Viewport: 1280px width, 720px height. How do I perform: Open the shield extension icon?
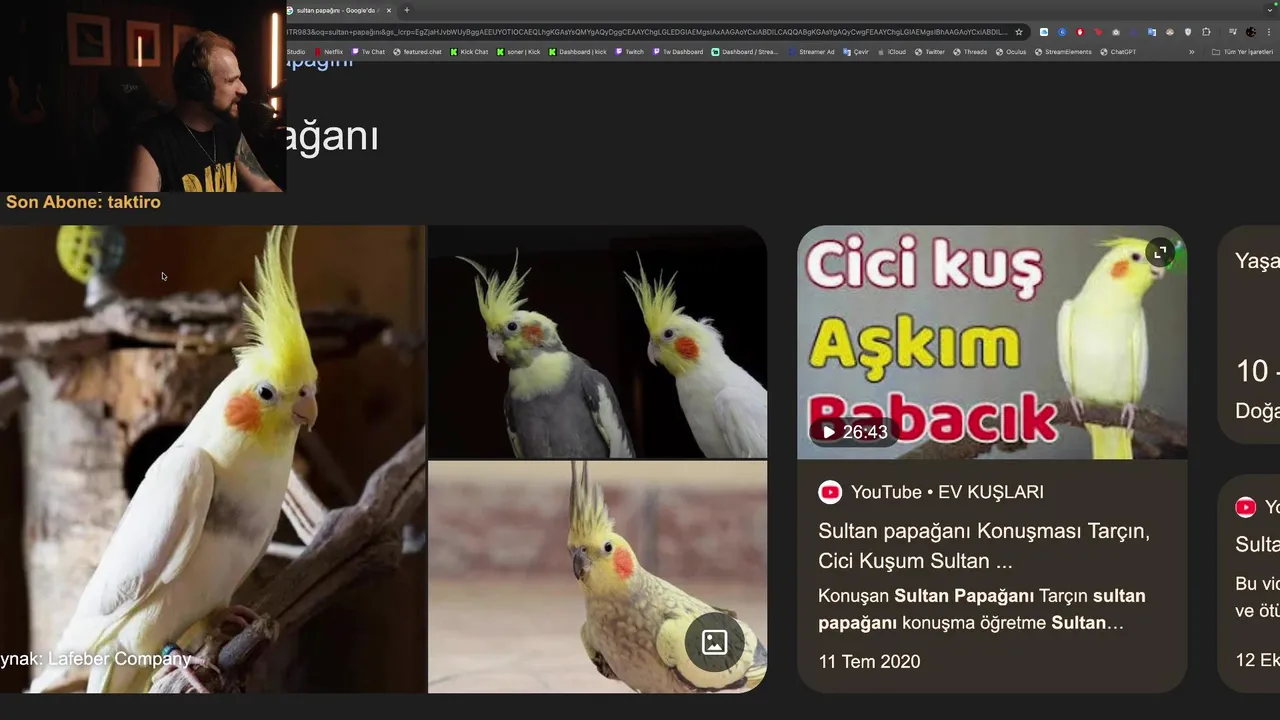pos(1188,32)
